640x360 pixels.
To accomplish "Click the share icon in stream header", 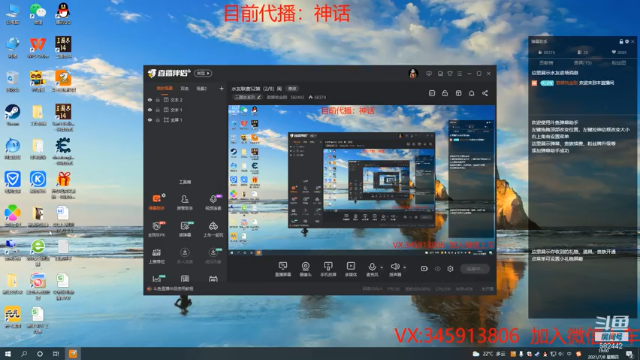I will pos(485,93).
